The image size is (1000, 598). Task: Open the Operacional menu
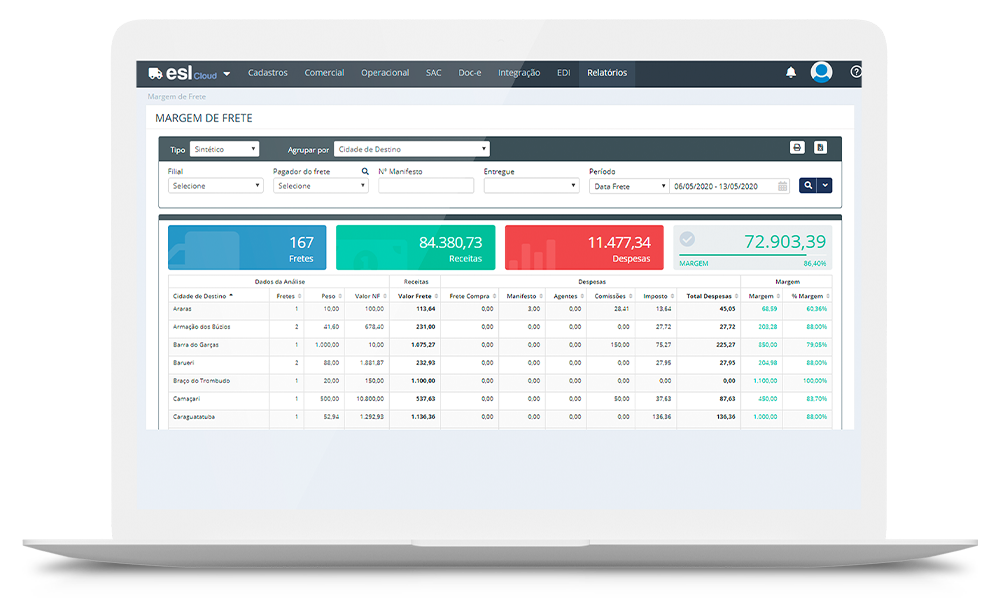click(x=385, y=73)
